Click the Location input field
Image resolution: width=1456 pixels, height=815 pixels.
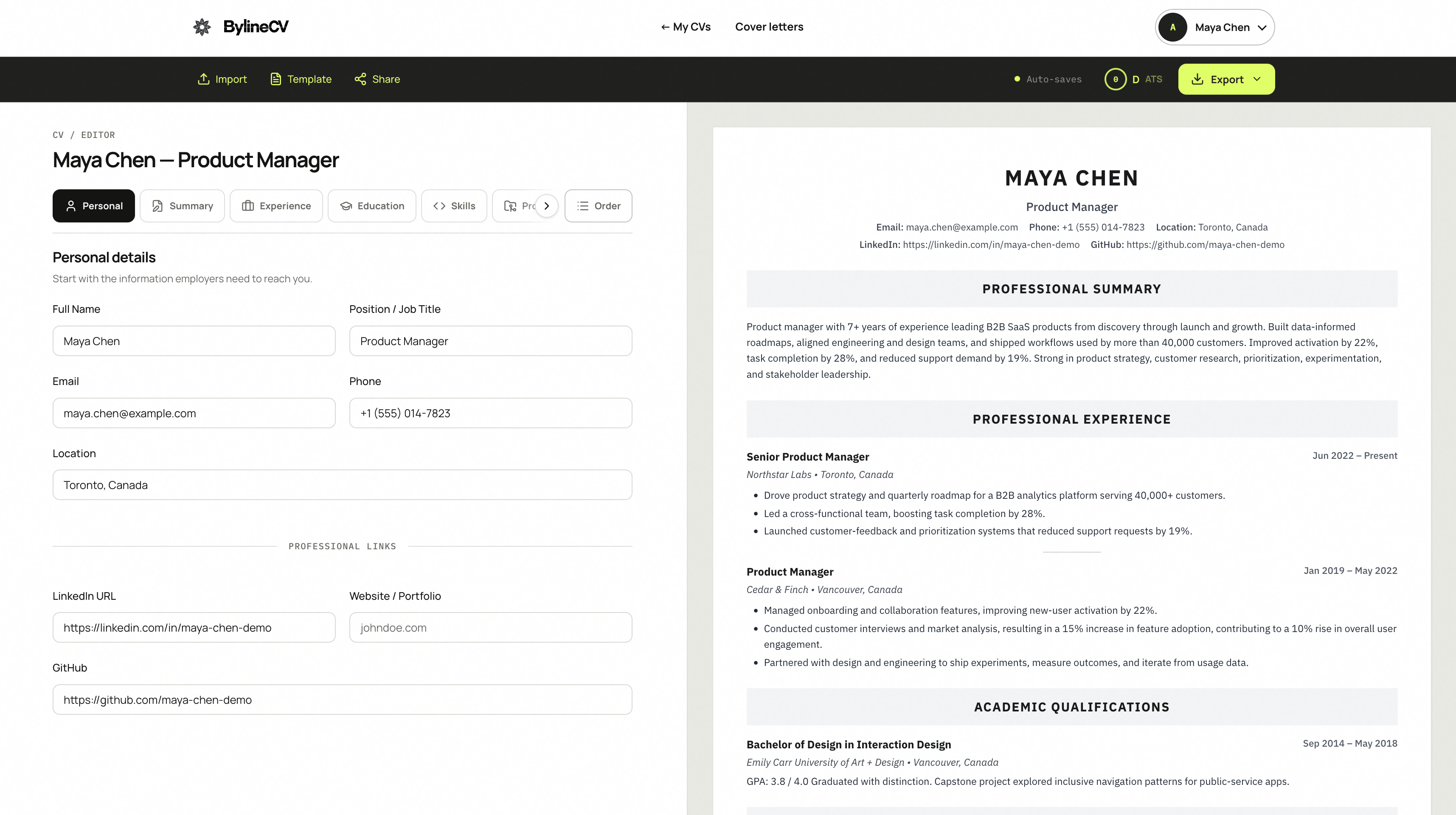[x=343, y=485]
